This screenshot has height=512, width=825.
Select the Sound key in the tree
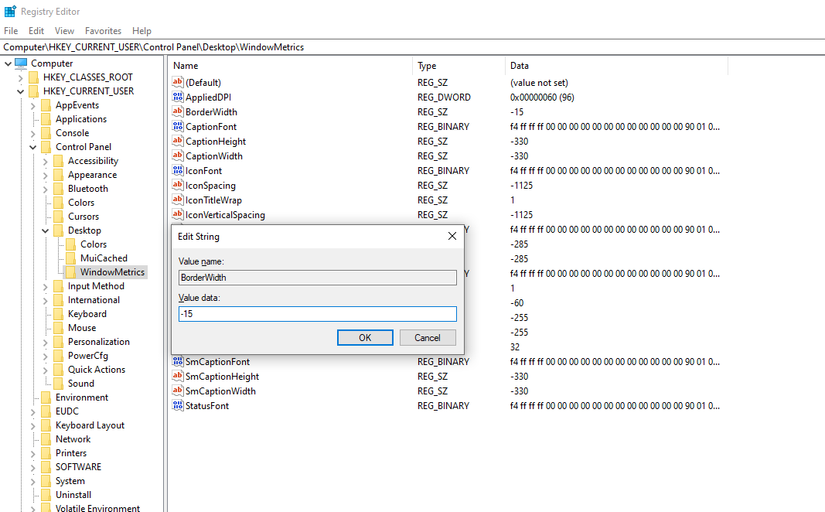81,384
